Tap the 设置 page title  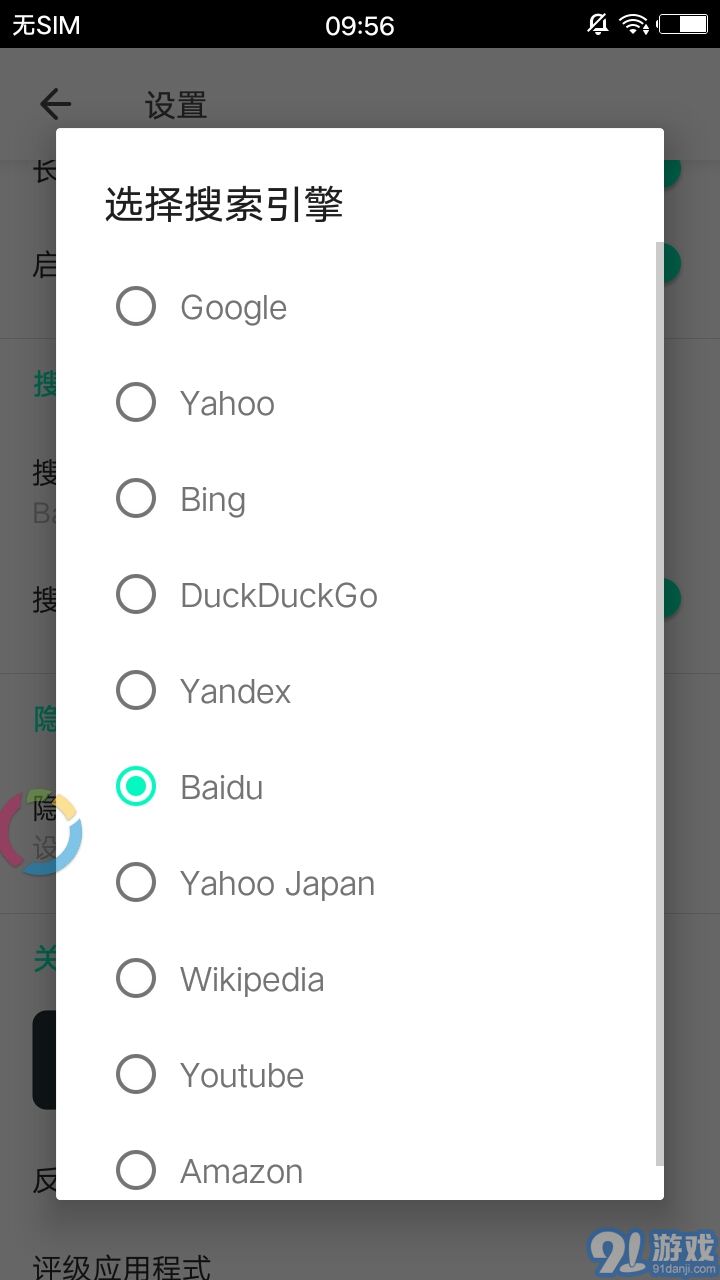click(176, 105)
